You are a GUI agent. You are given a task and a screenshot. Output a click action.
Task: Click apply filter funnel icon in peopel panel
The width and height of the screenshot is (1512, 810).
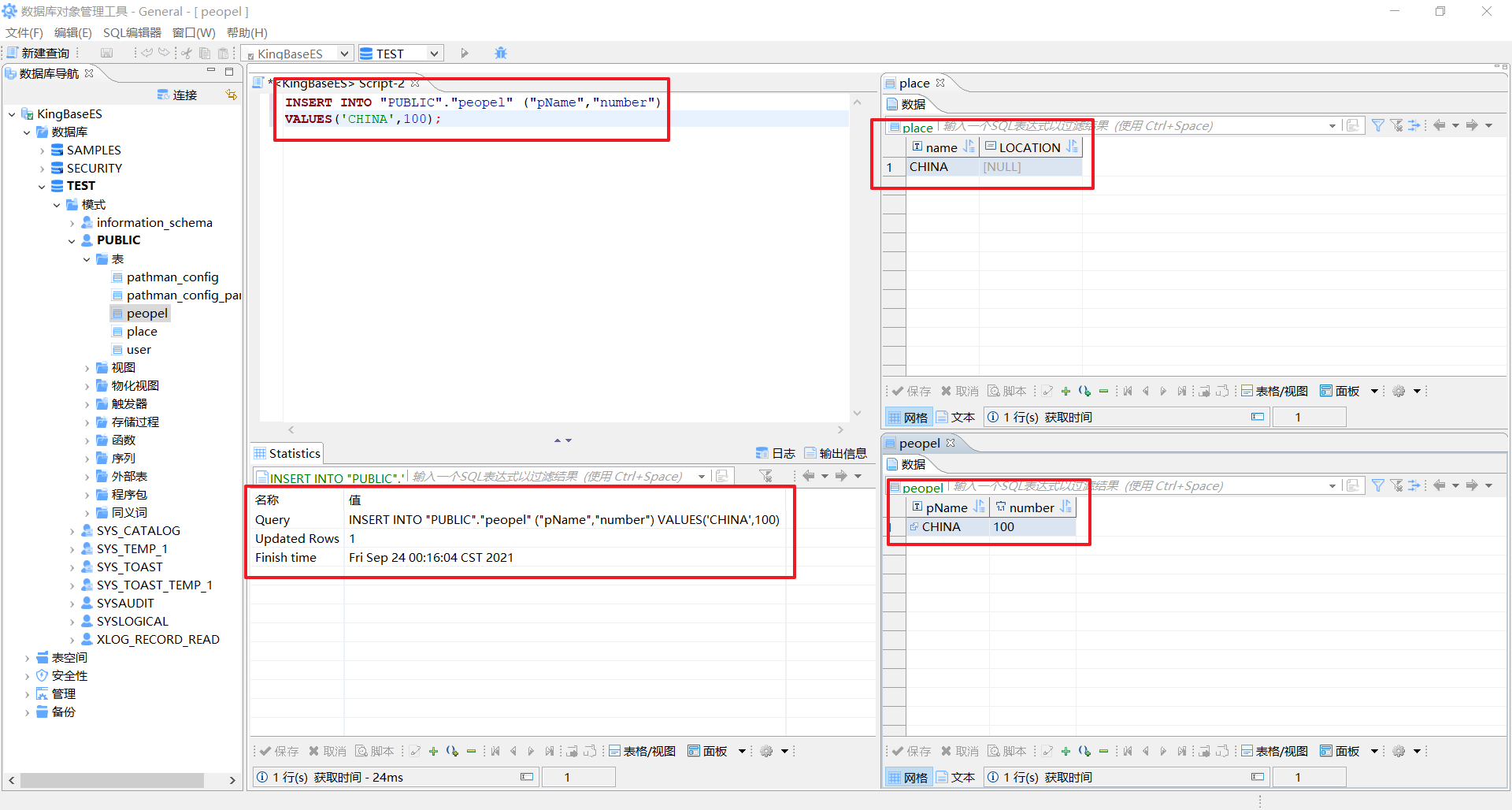pyautogui.click(x=1378, y=485)
